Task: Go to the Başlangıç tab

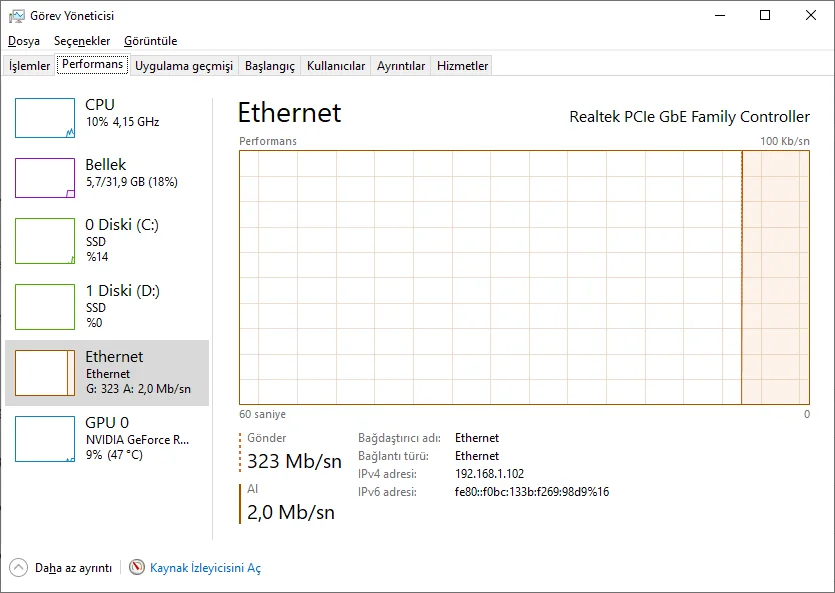Action: [x=270, y=66]
